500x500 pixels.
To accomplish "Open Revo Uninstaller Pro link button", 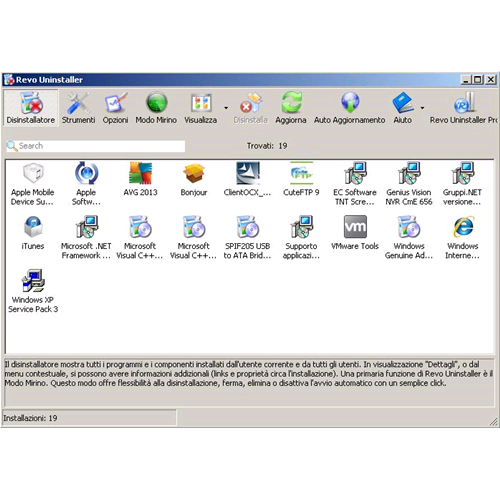I will (x=463, y=108).
